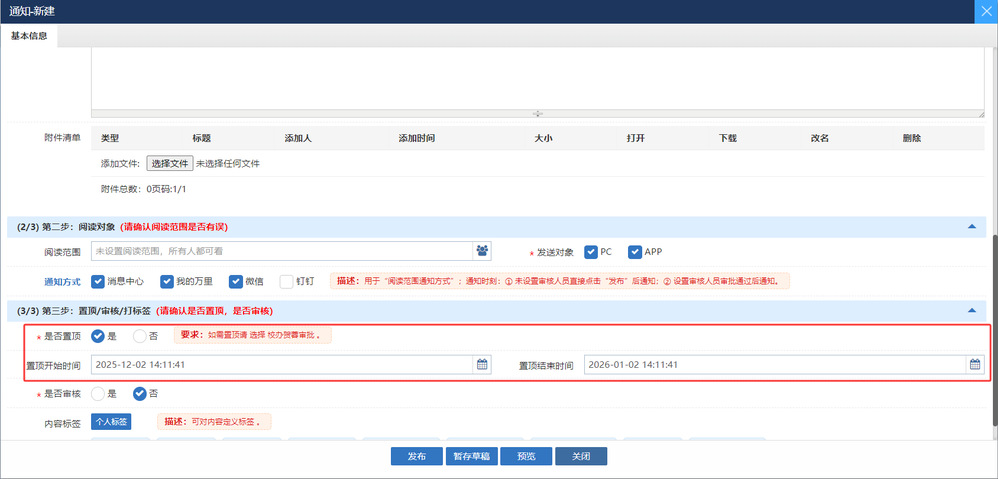Uncheck the 消息中心 notification checkbox
This screenshot has height=479, width=998.
click(98, 281)
